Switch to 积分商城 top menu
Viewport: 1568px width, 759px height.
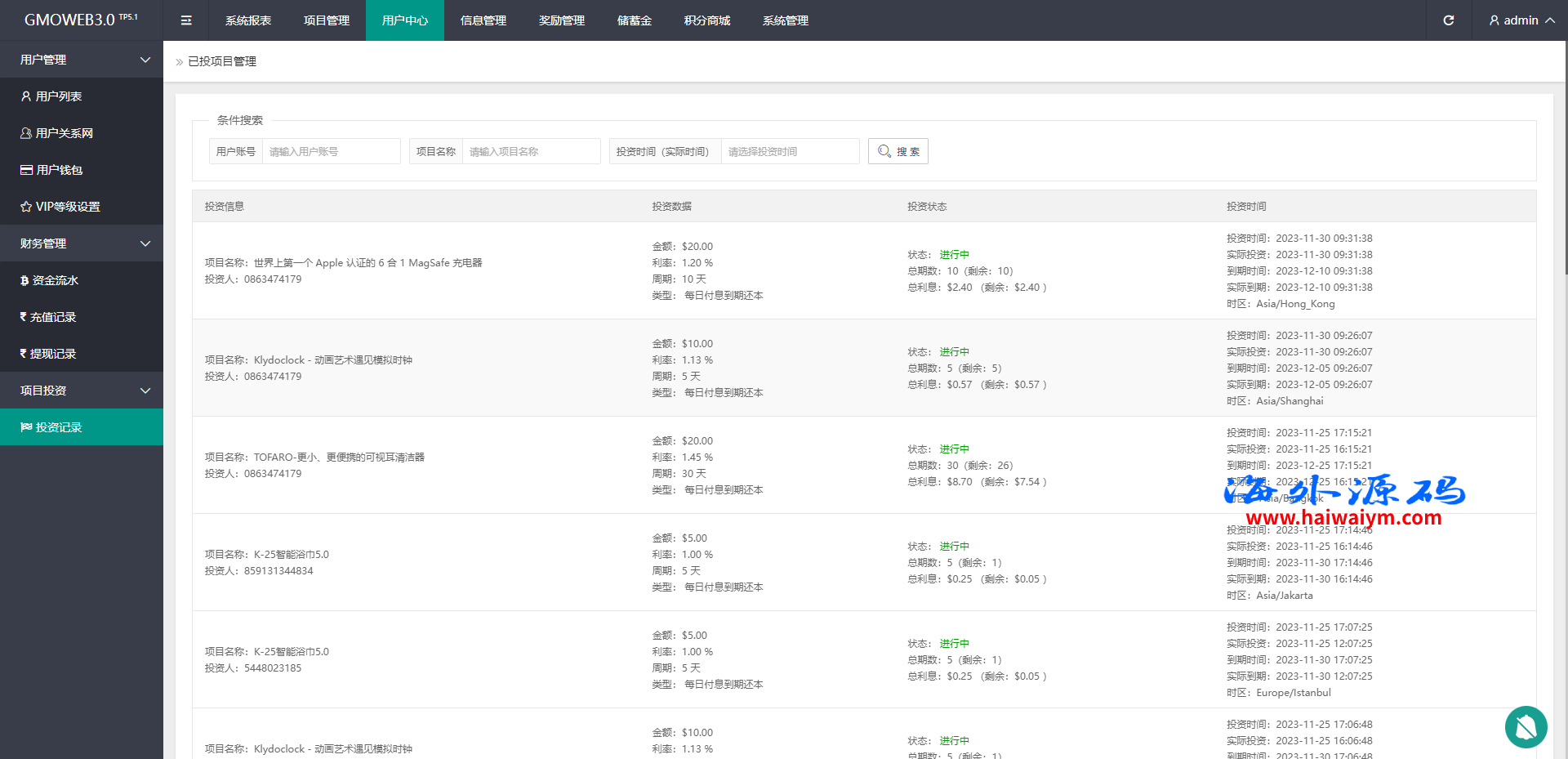(707, 20)
